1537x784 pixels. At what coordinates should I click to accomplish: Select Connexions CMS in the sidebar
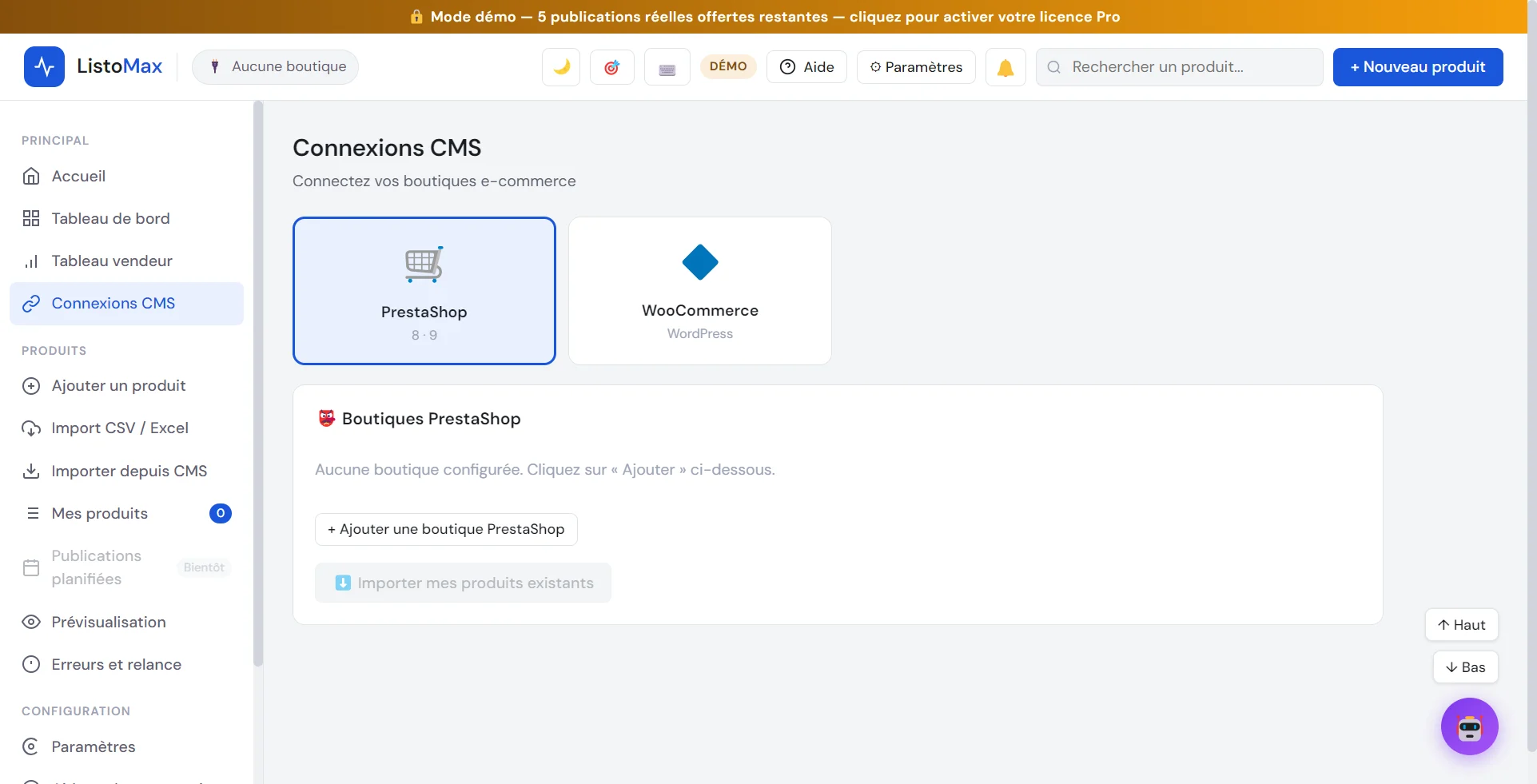pyautogui.click(x=127, y=304)
